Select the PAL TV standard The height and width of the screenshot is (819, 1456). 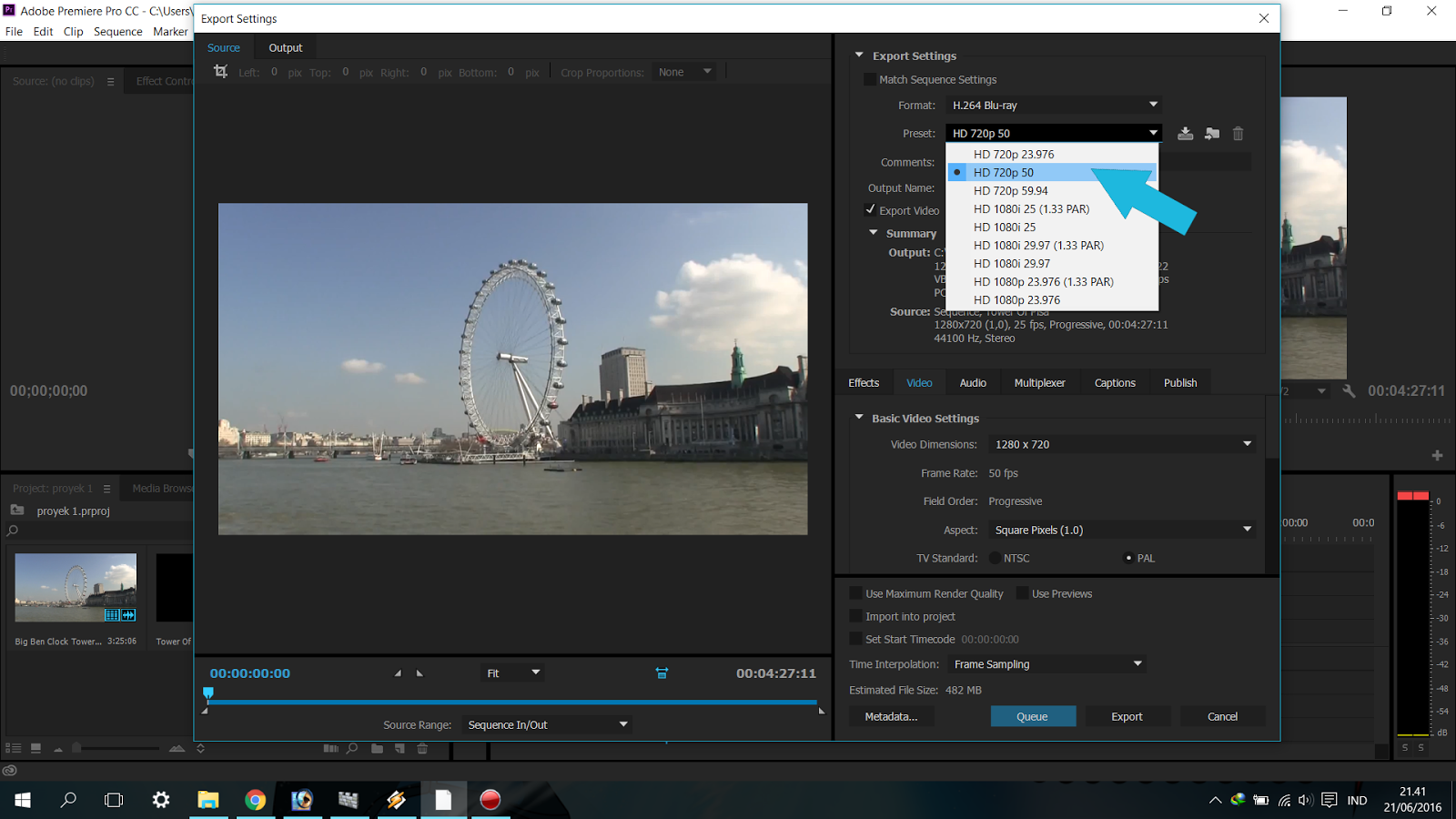click(x=1128, y=558)
